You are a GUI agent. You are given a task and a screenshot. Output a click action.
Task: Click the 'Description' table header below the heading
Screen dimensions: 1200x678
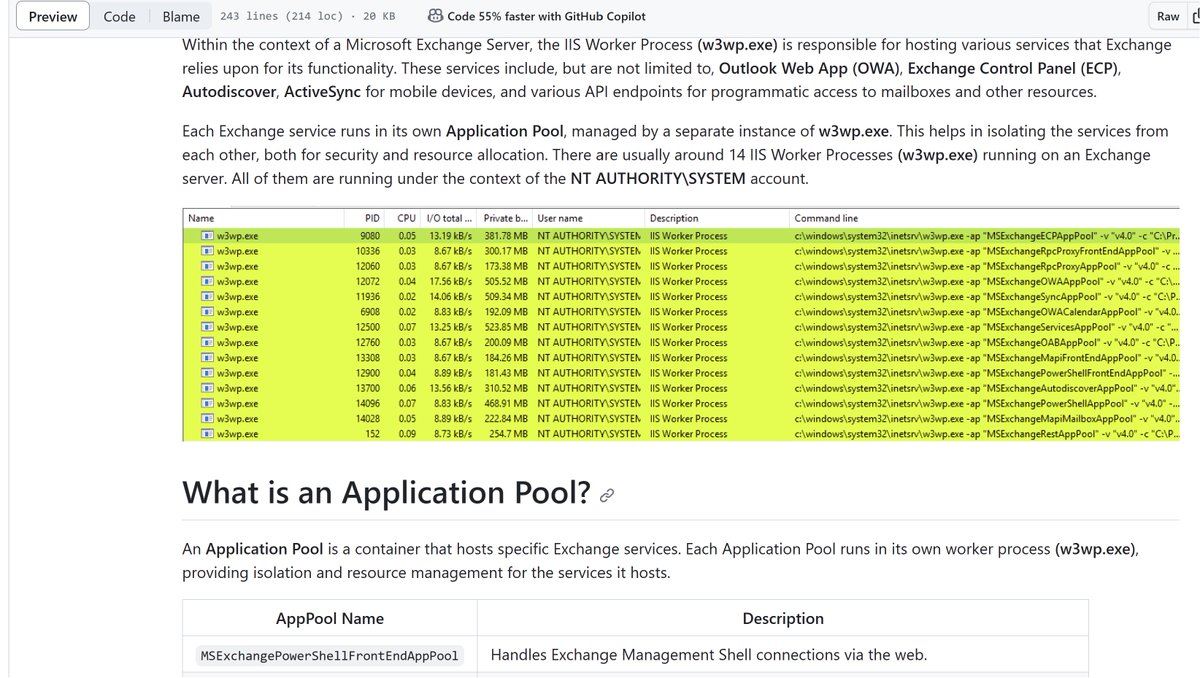click(783, 618)
